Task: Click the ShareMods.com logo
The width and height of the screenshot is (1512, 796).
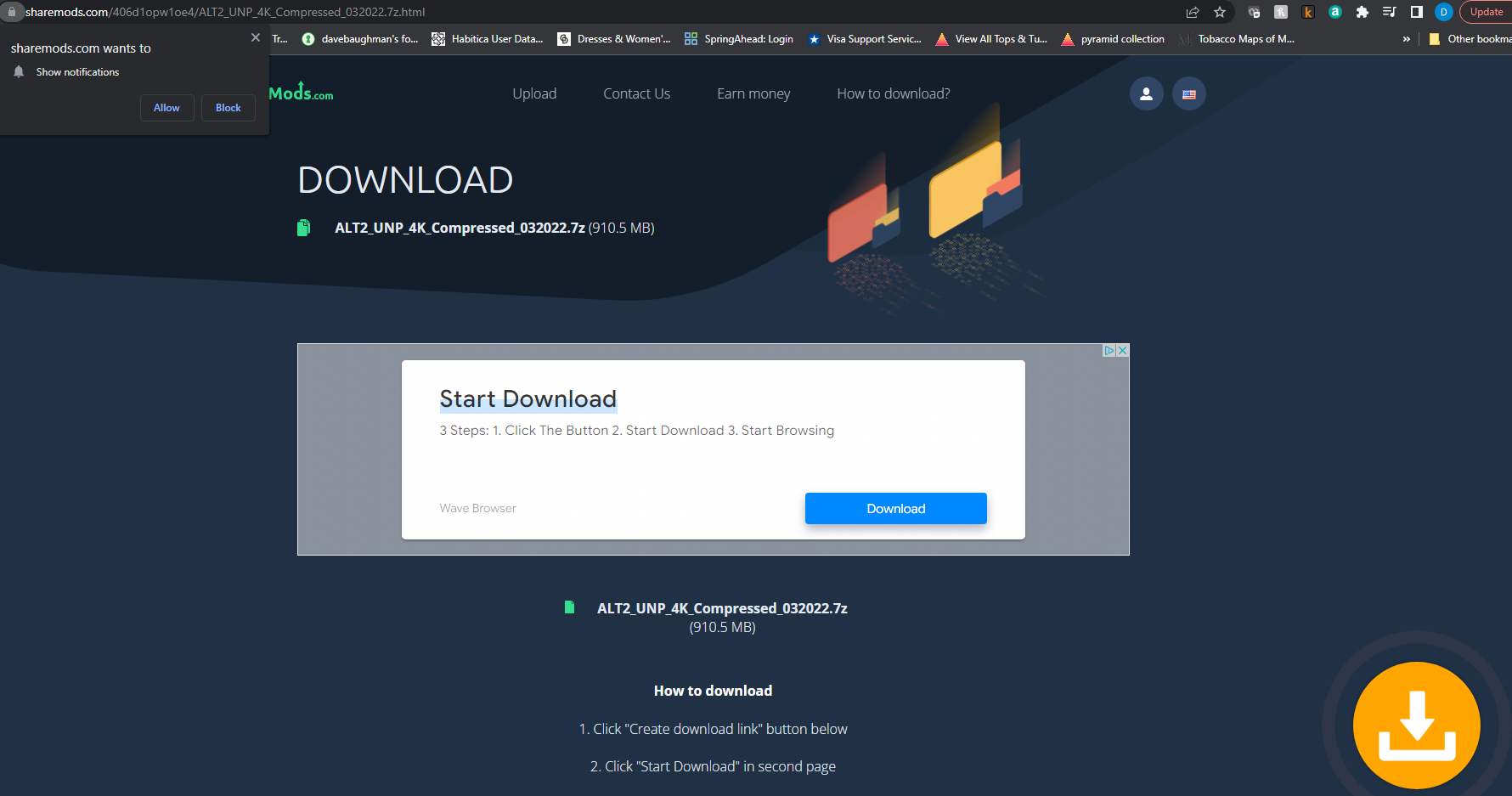Action: [x=302, y=92]
